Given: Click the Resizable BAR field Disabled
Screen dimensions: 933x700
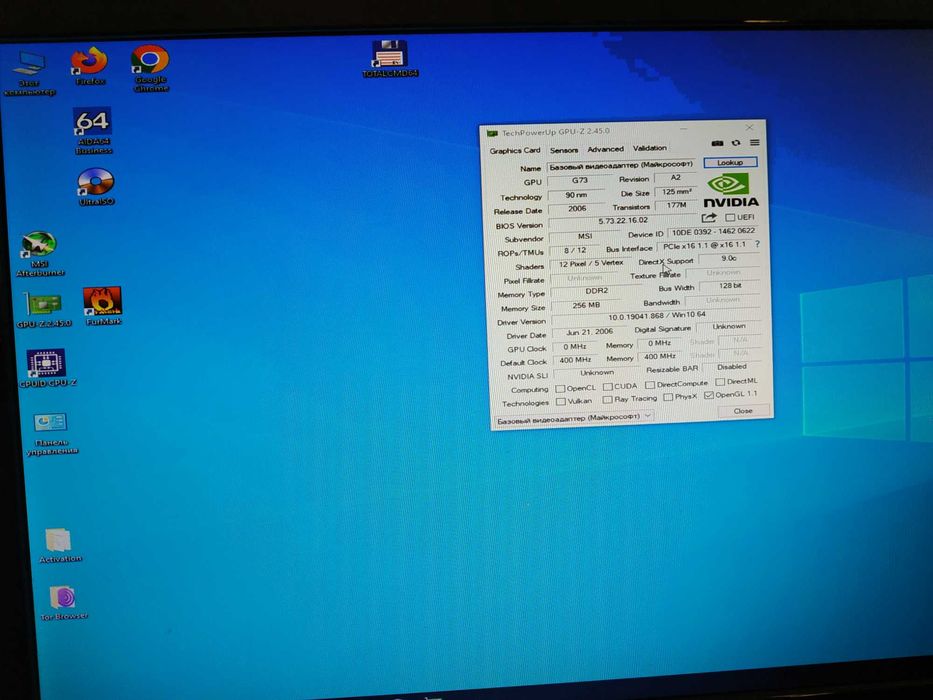Looking at the screenshot, I should [731, 367].
